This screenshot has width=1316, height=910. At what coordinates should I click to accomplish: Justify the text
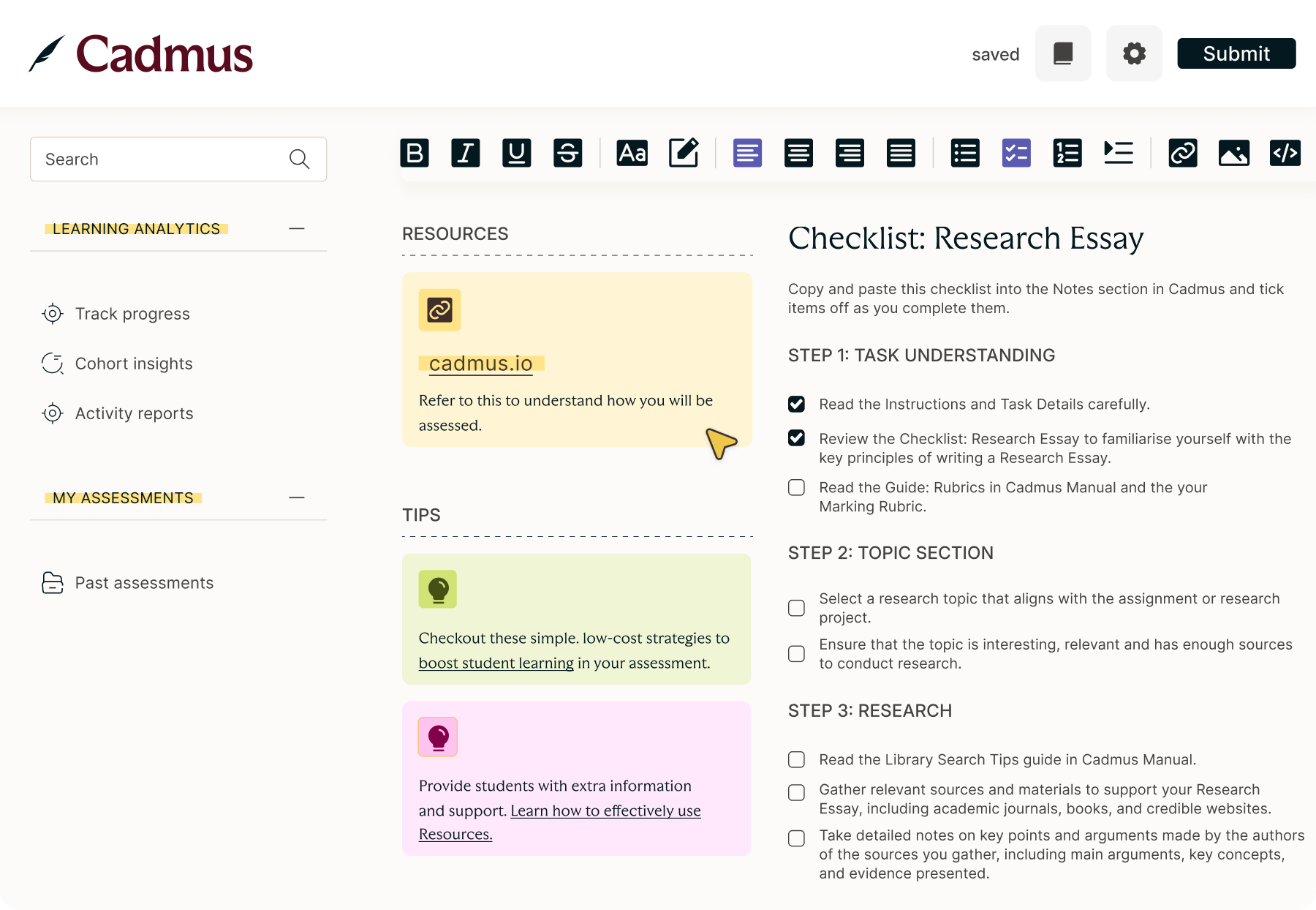pos(901,153)
